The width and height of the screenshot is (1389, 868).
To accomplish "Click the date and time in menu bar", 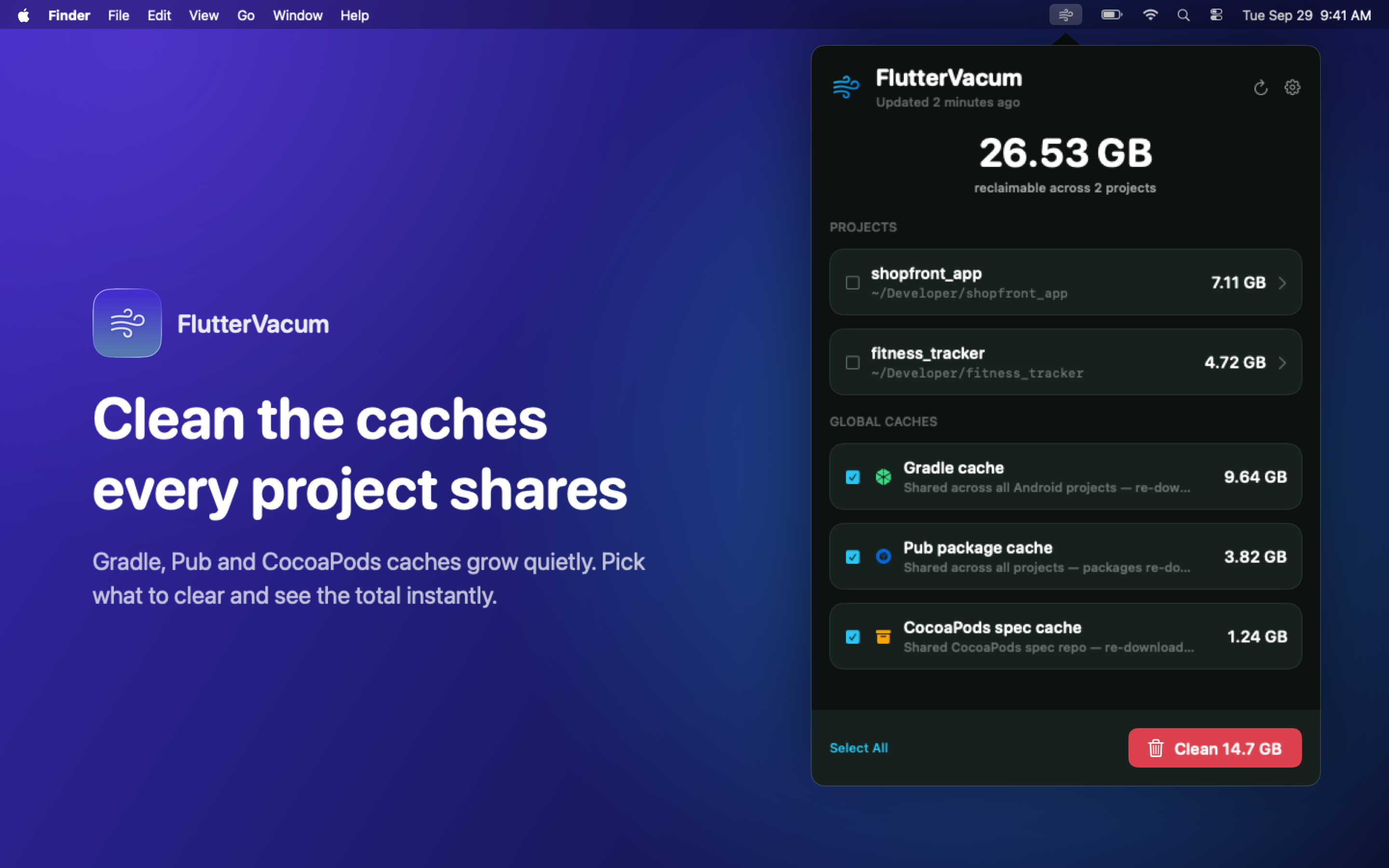I will [x=1307, y=15].
